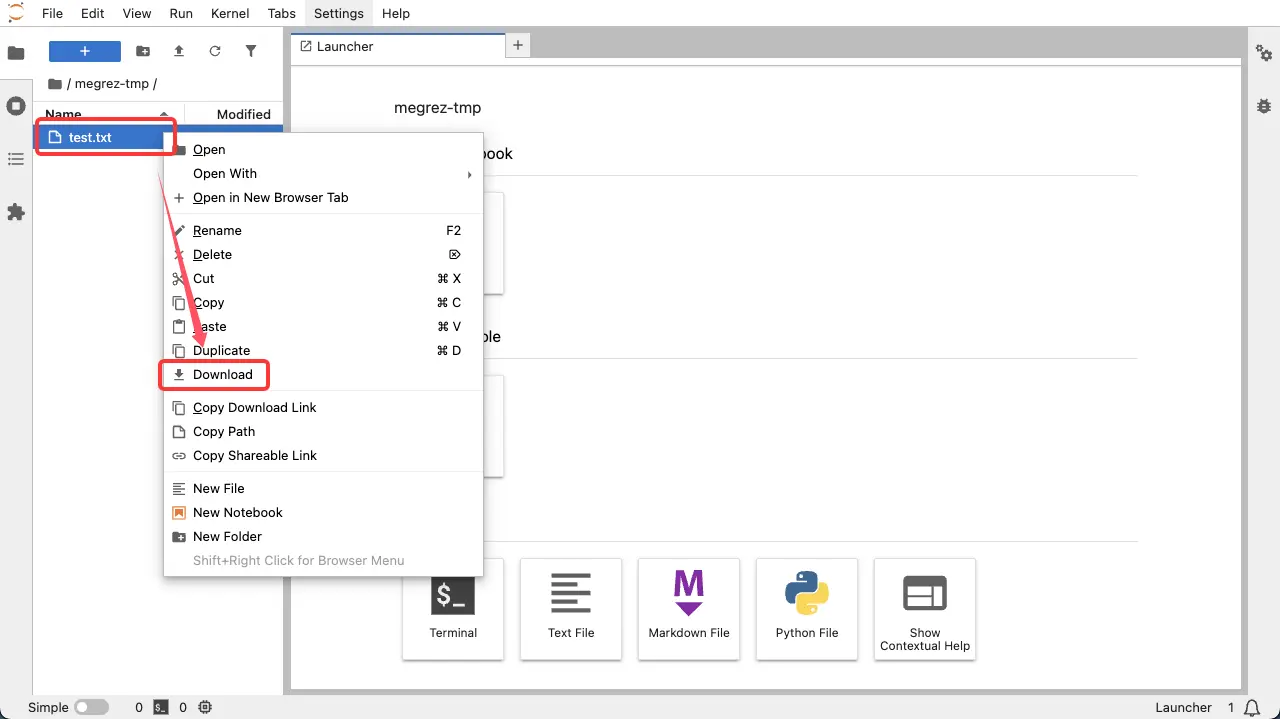Refresh the file browser list

point(215,51)
